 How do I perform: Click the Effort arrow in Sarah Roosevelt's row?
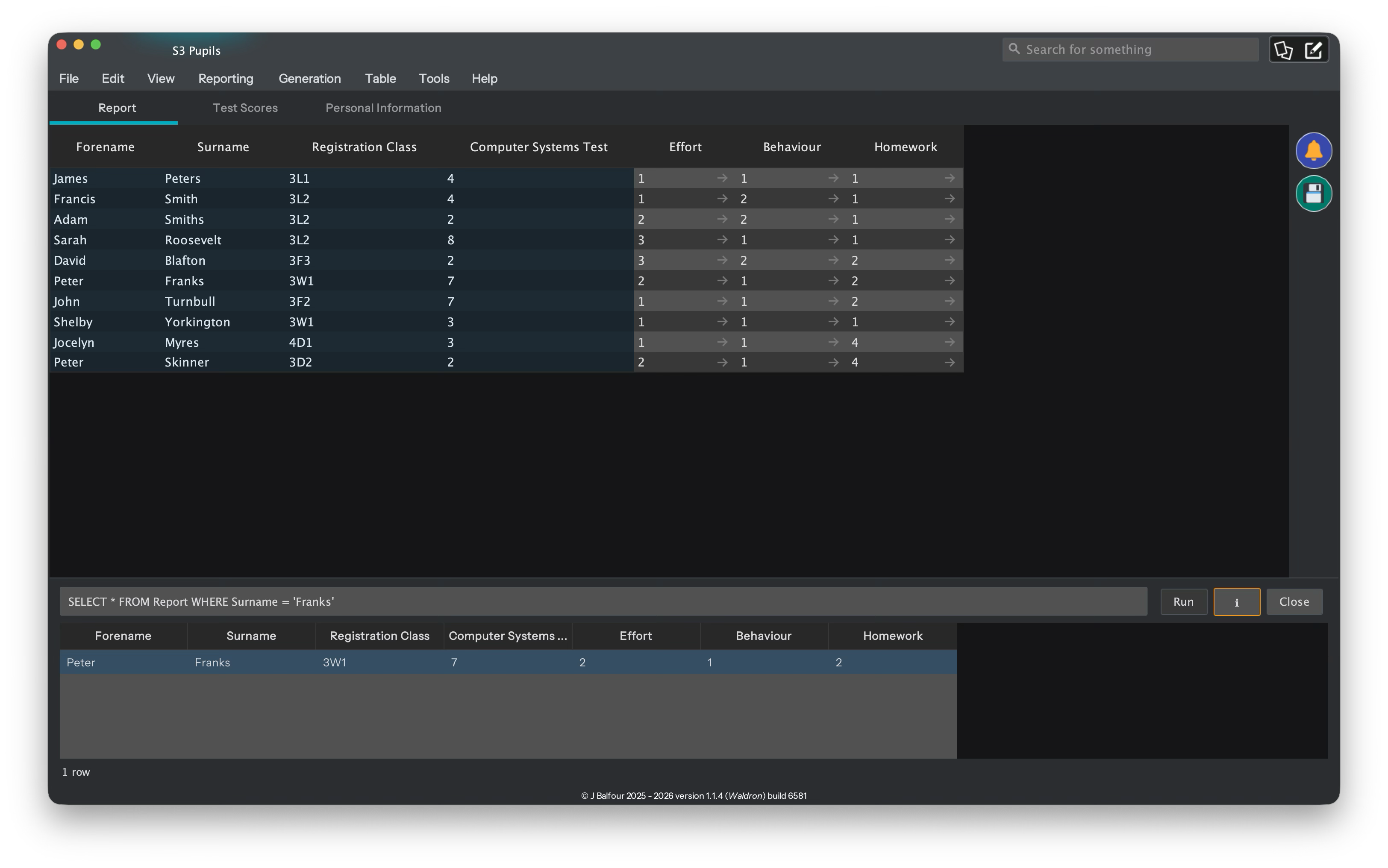point(723,240)
